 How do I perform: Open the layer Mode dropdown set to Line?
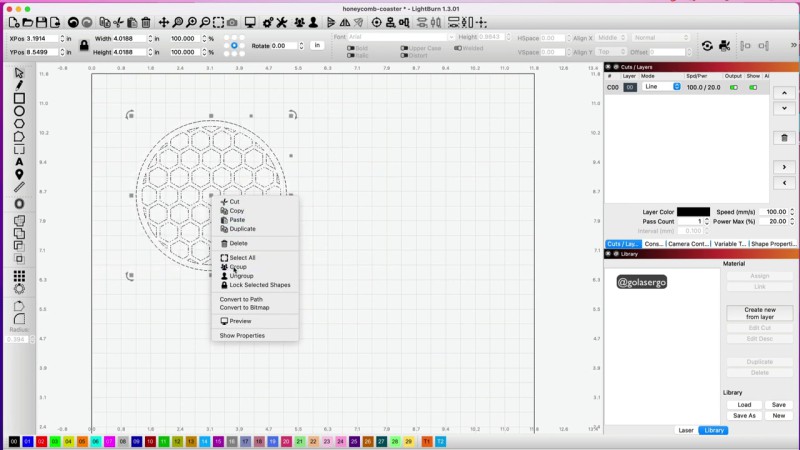coord(662,87)
